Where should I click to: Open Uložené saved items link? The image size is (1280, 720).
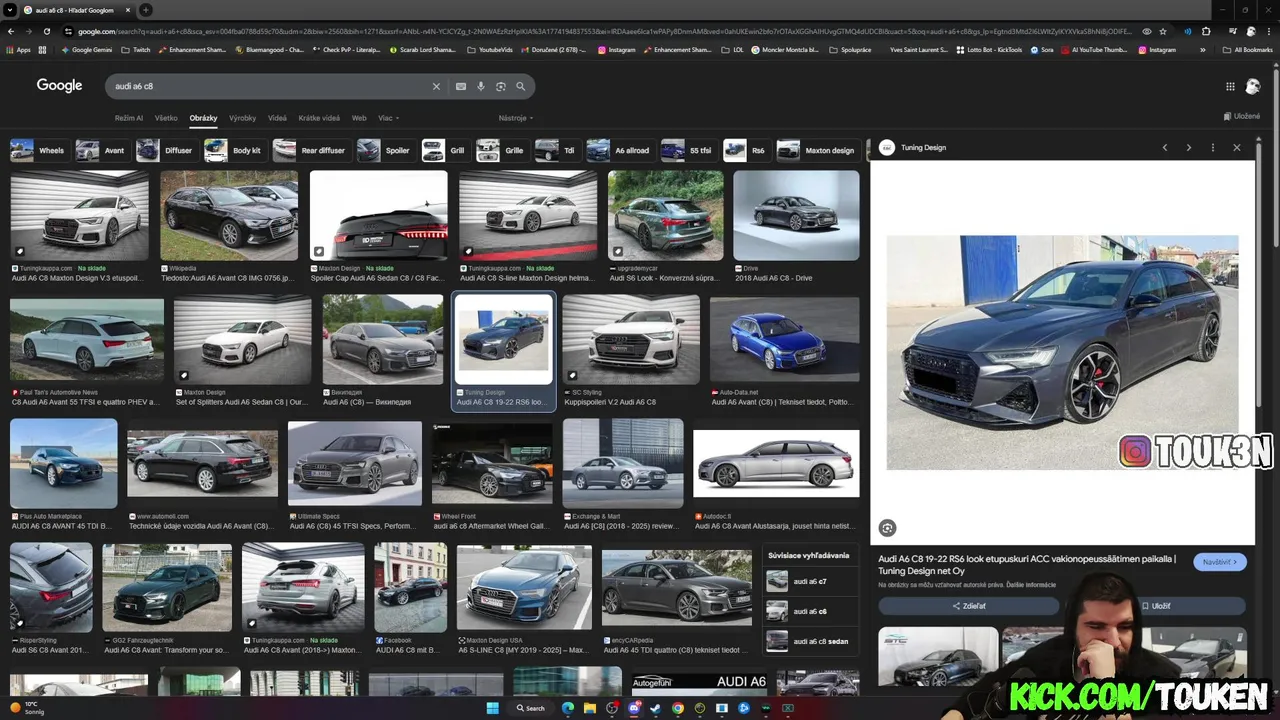click(x=1242, y=116)
